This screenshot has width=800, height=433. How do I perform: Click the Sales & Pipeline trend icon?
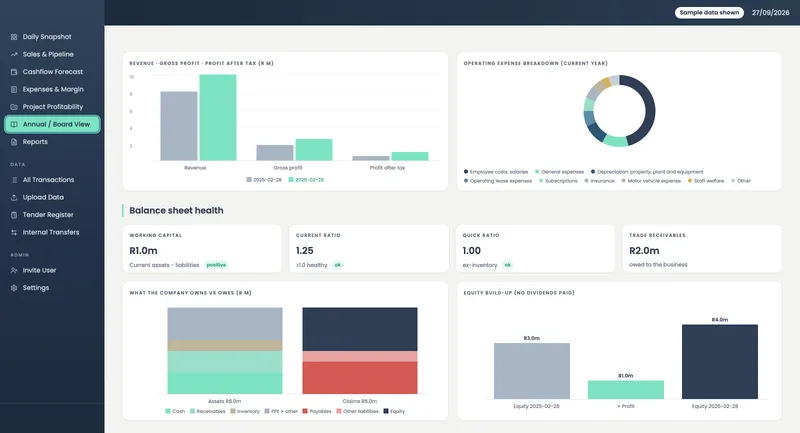14,54
